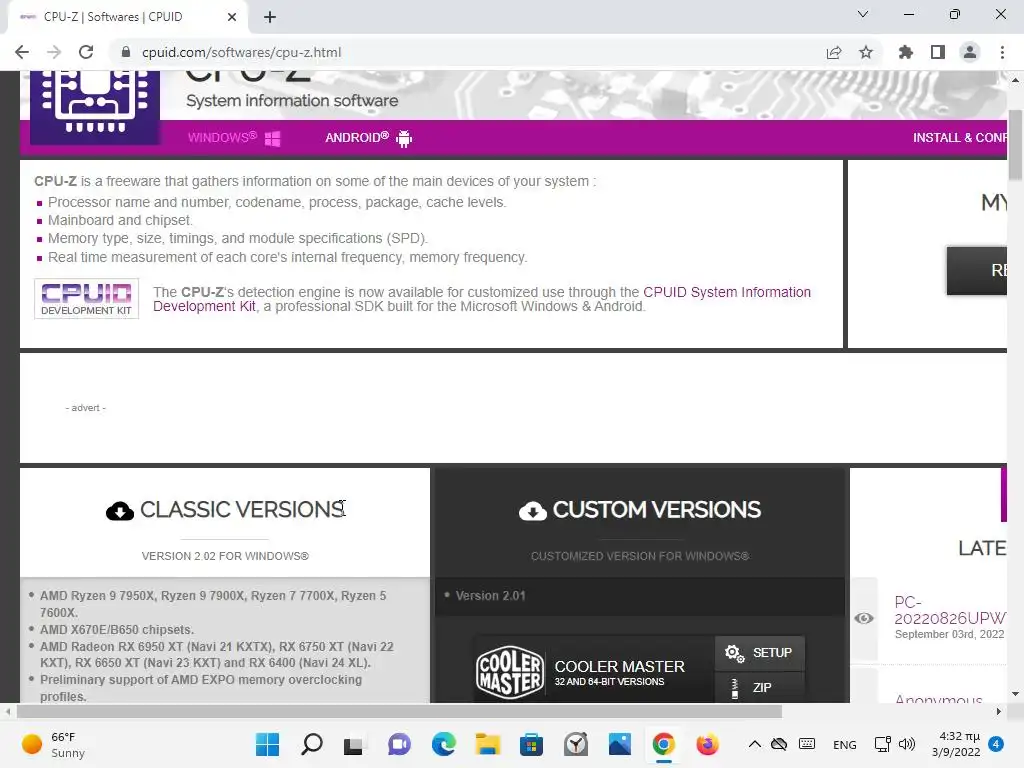Open the notification count badge
The width and height of the screenshot is (1024, 768).
click(996, 744)
